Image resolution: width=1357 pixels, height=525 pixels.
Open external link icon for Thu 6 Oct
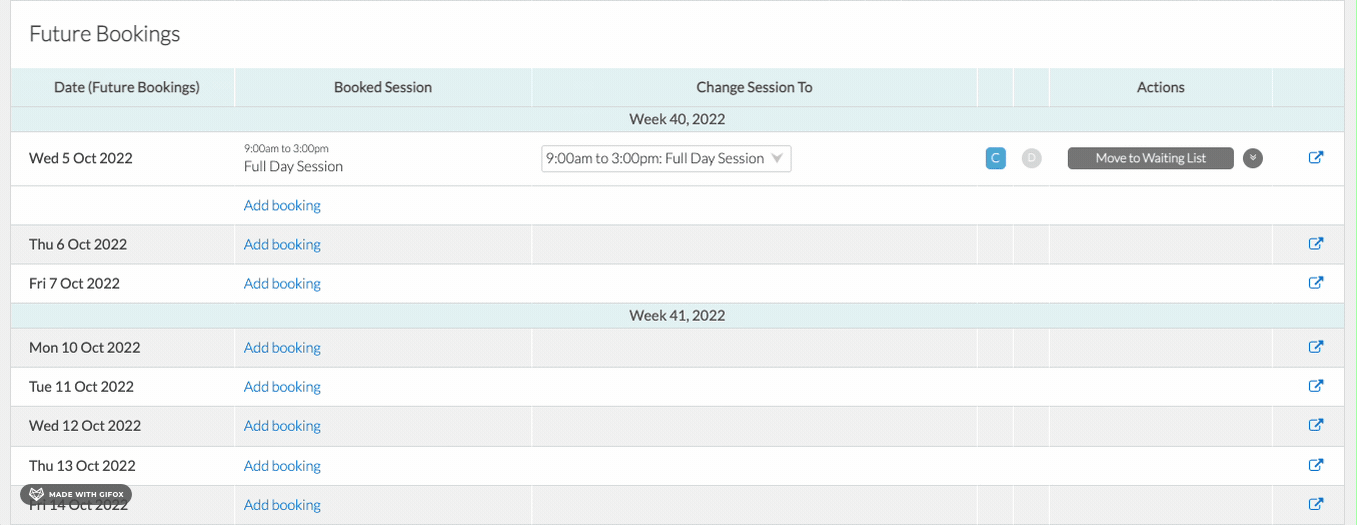[1316, 243]
